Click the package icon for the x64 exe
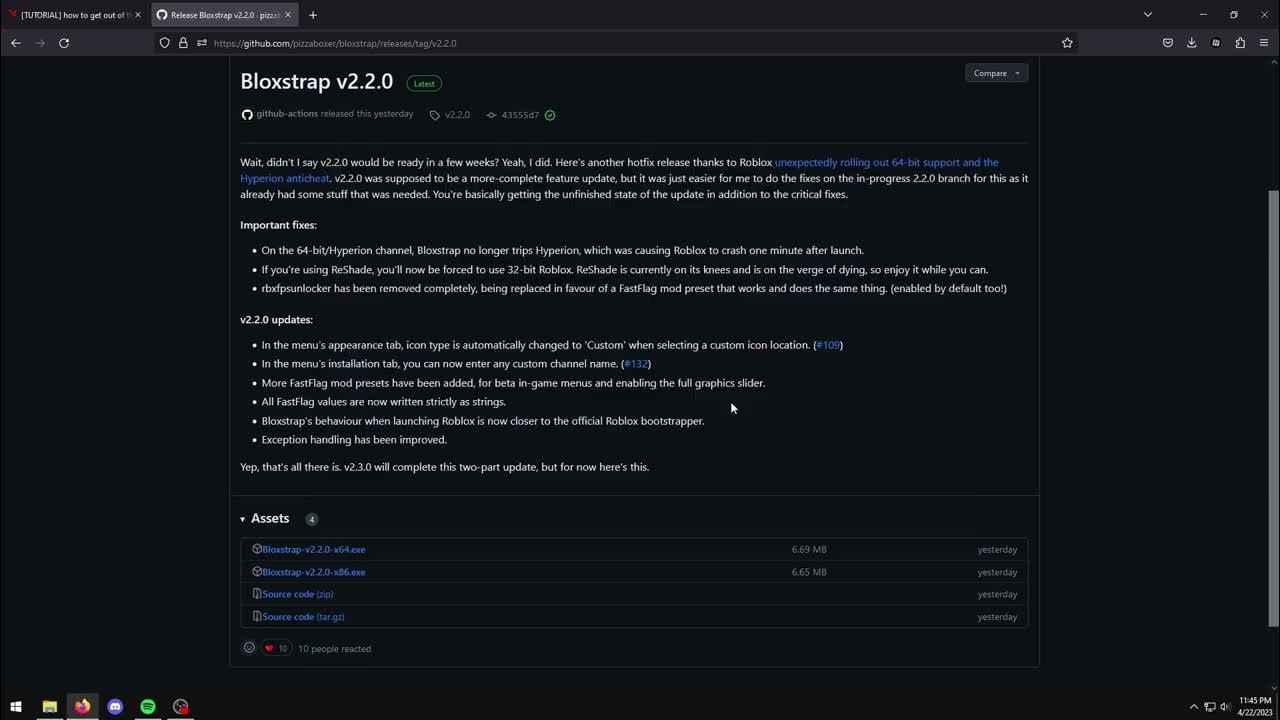The height and width of the screenshot is (720, 1280). [x=257, y=549]
